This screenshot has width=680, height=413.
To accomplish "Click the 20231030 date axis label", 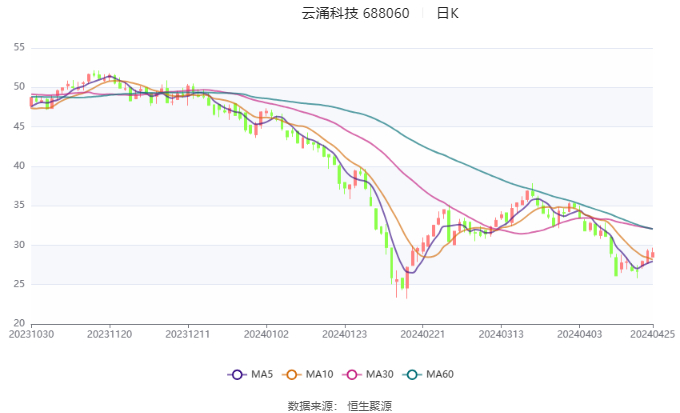I will [31, 336].
